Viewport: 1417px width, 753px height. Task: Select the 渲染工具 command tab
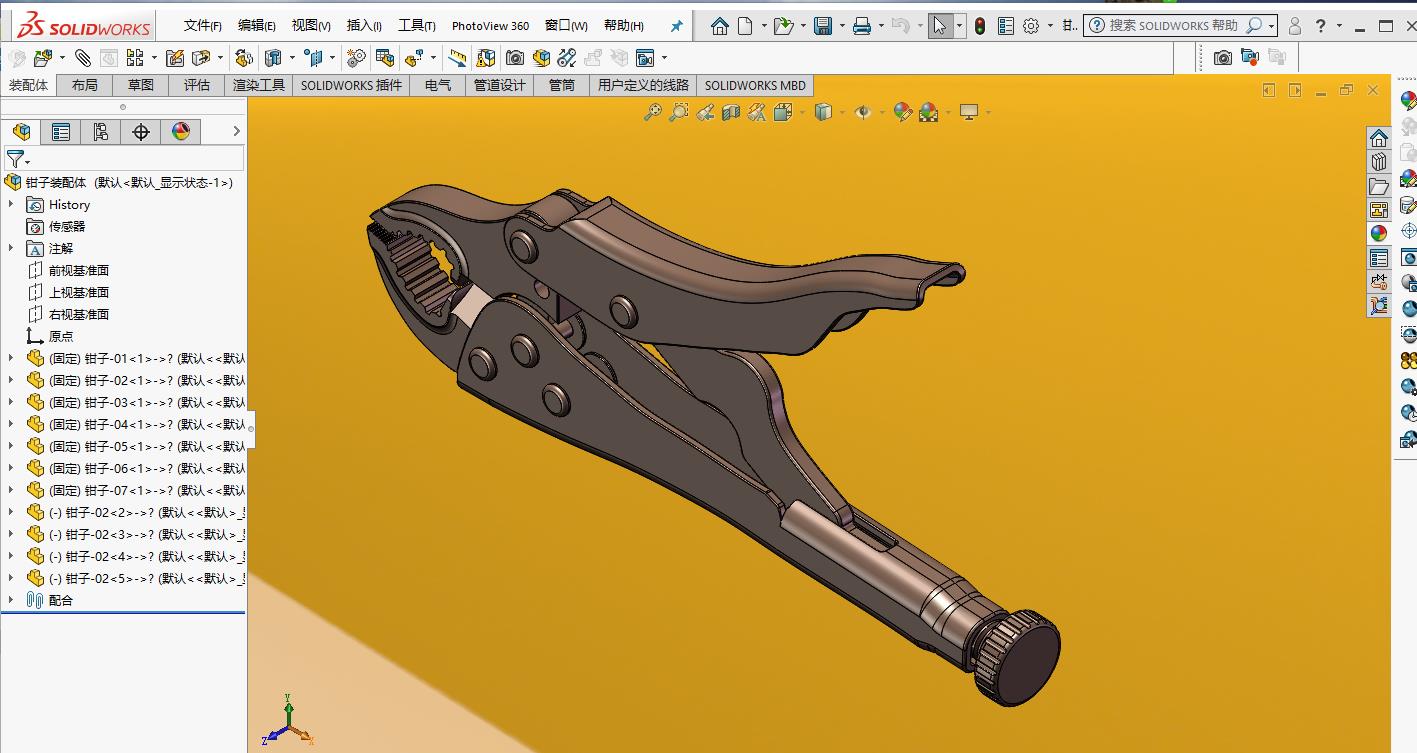259,86
